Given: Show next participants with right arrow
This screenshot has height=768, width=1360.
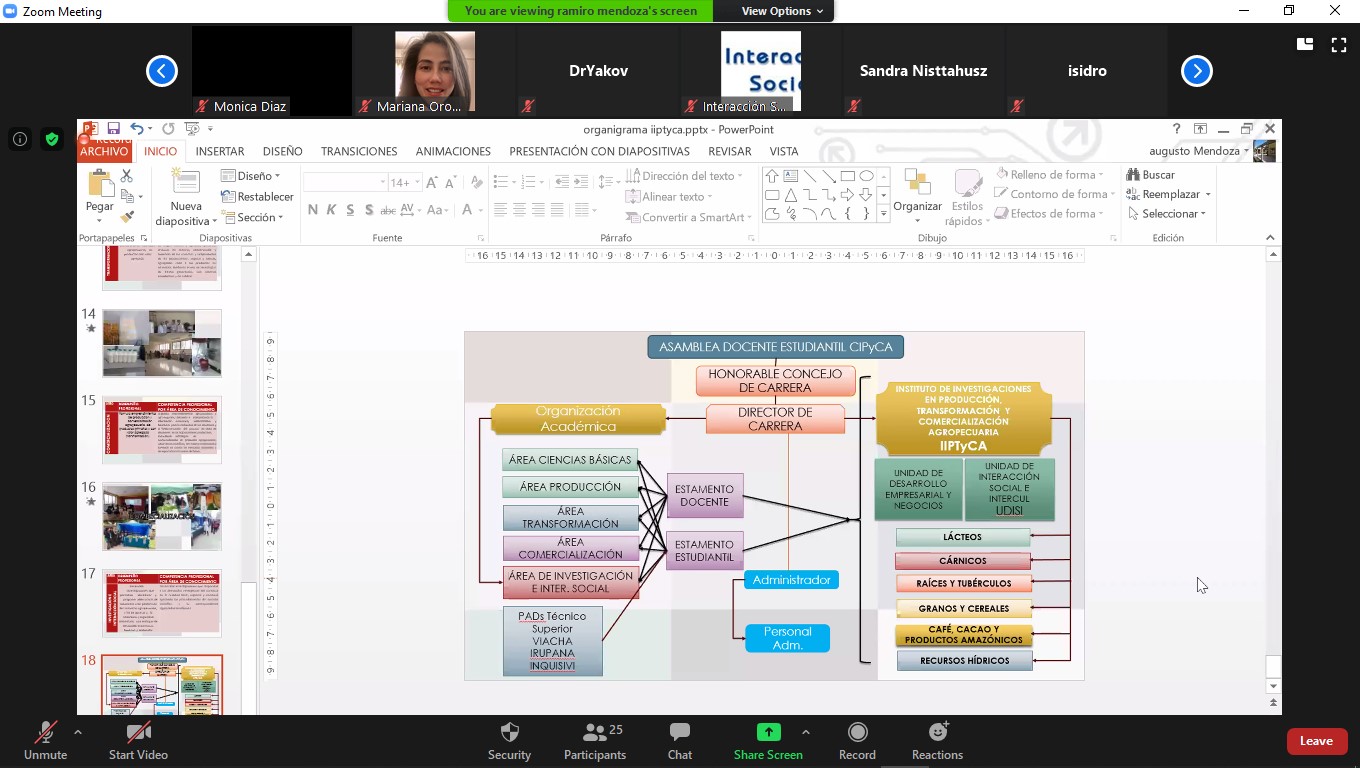Looking at the screenshot, I should coord(1196,71).
